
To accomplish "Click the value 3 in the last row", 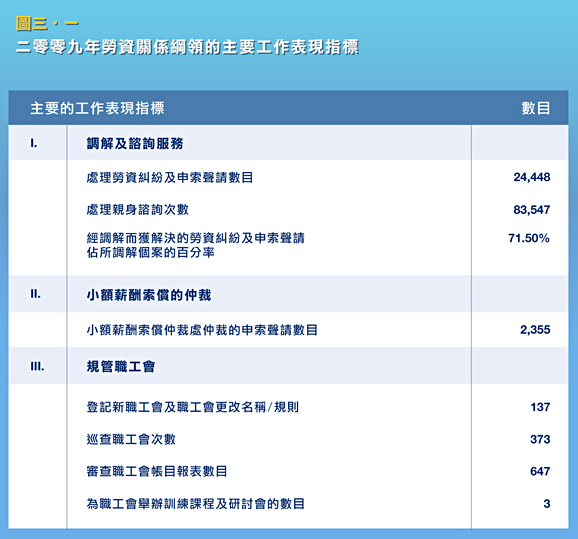I will click(547, 504).
